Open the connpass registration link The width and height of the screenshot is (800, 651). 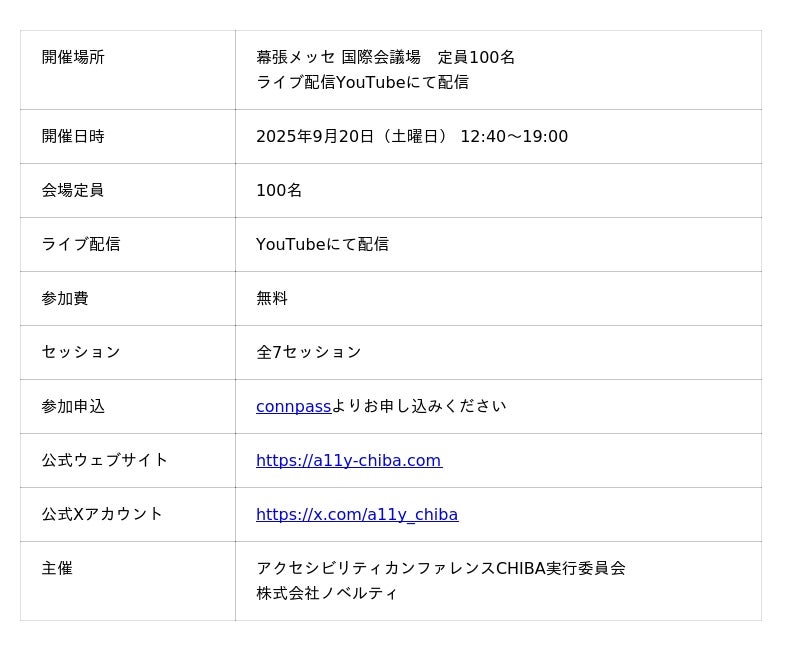[293, 406]
